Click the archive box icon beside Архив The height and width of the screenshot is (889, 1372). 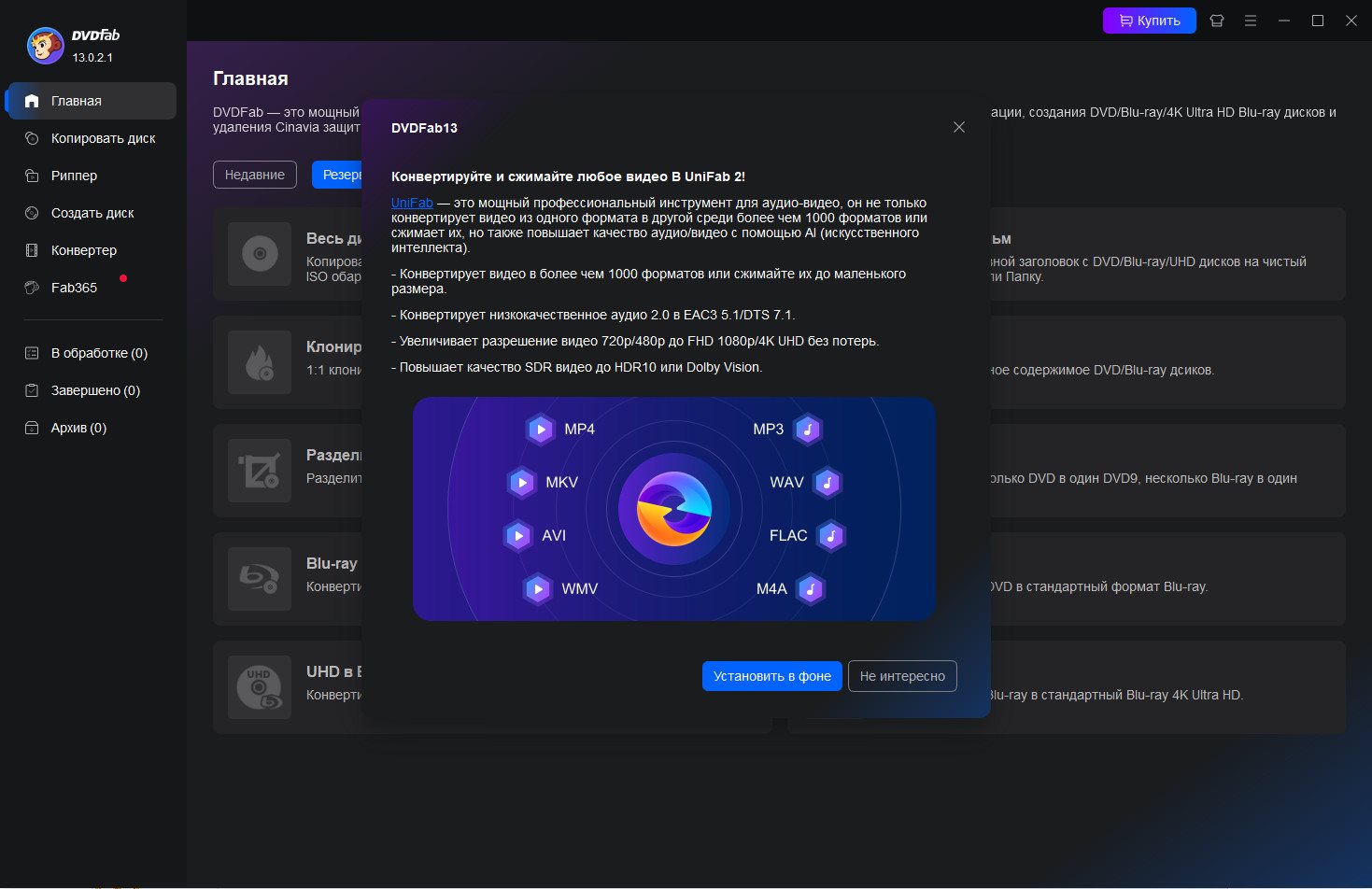[x=32, y=428]
